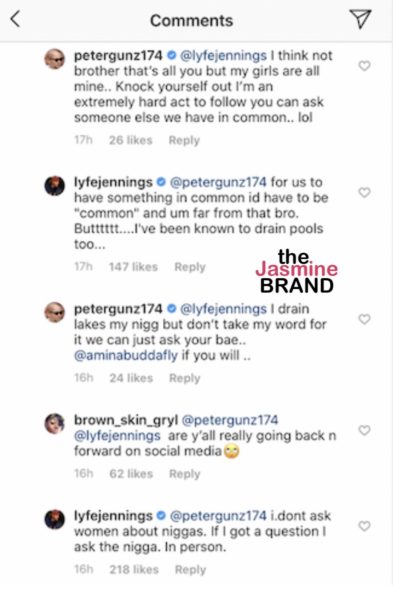Open the brown_skin_gryl username
393x600 pixels.
[126, 420]
